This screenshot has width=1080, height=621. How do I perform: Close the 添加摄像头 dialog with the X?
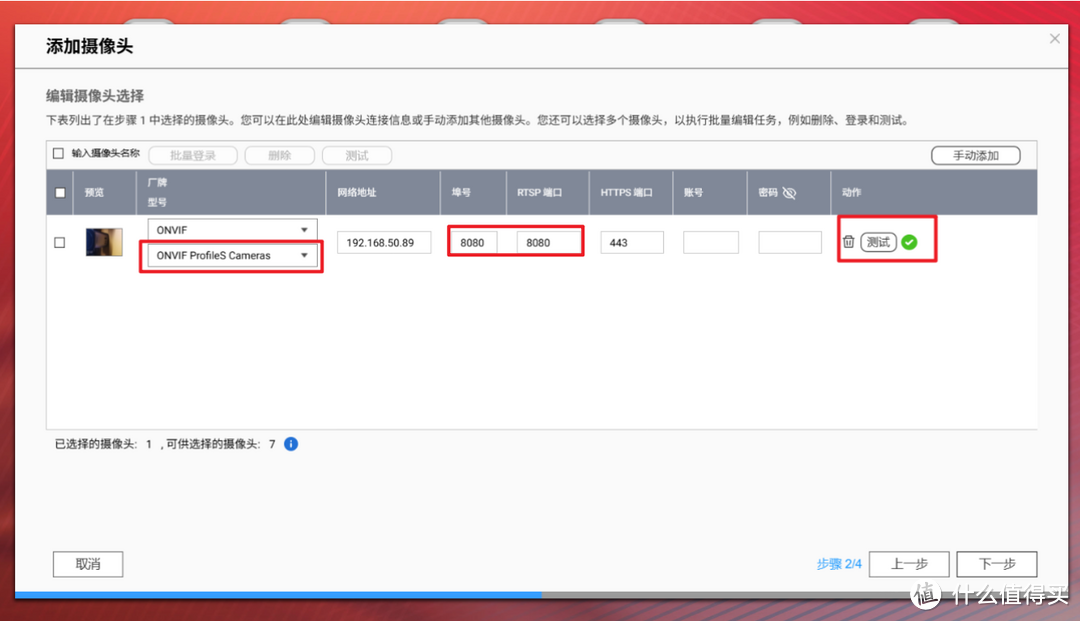1054,38
